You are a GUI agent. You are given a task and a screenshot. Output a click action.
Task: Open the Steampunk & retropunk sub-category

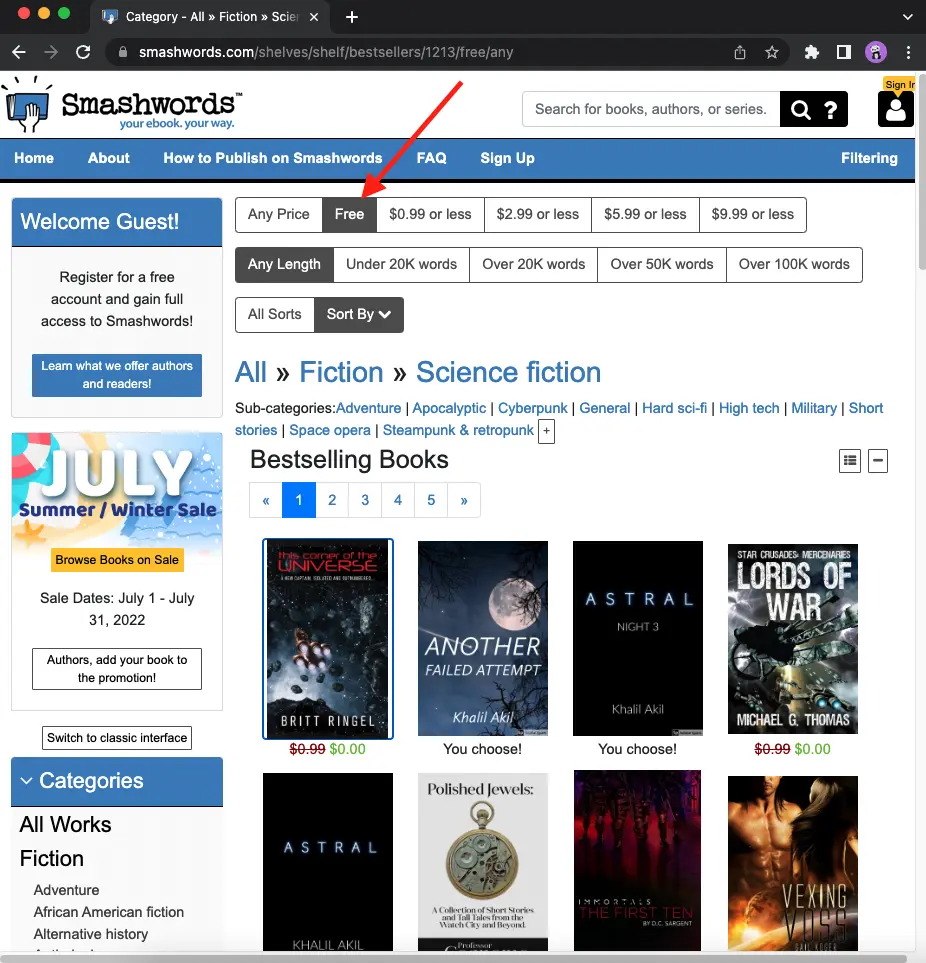(x=458, y=431)
